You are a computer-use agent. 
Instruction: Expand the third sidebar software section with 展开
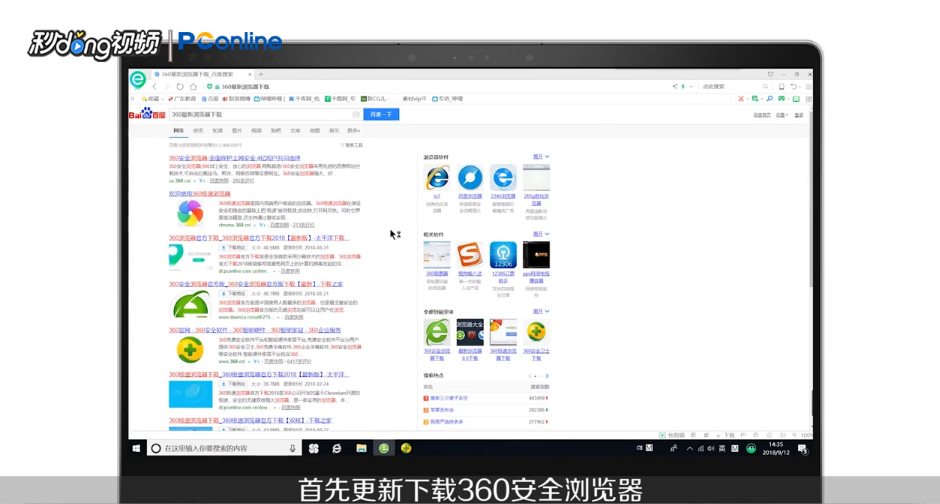[x=541, y=311]
